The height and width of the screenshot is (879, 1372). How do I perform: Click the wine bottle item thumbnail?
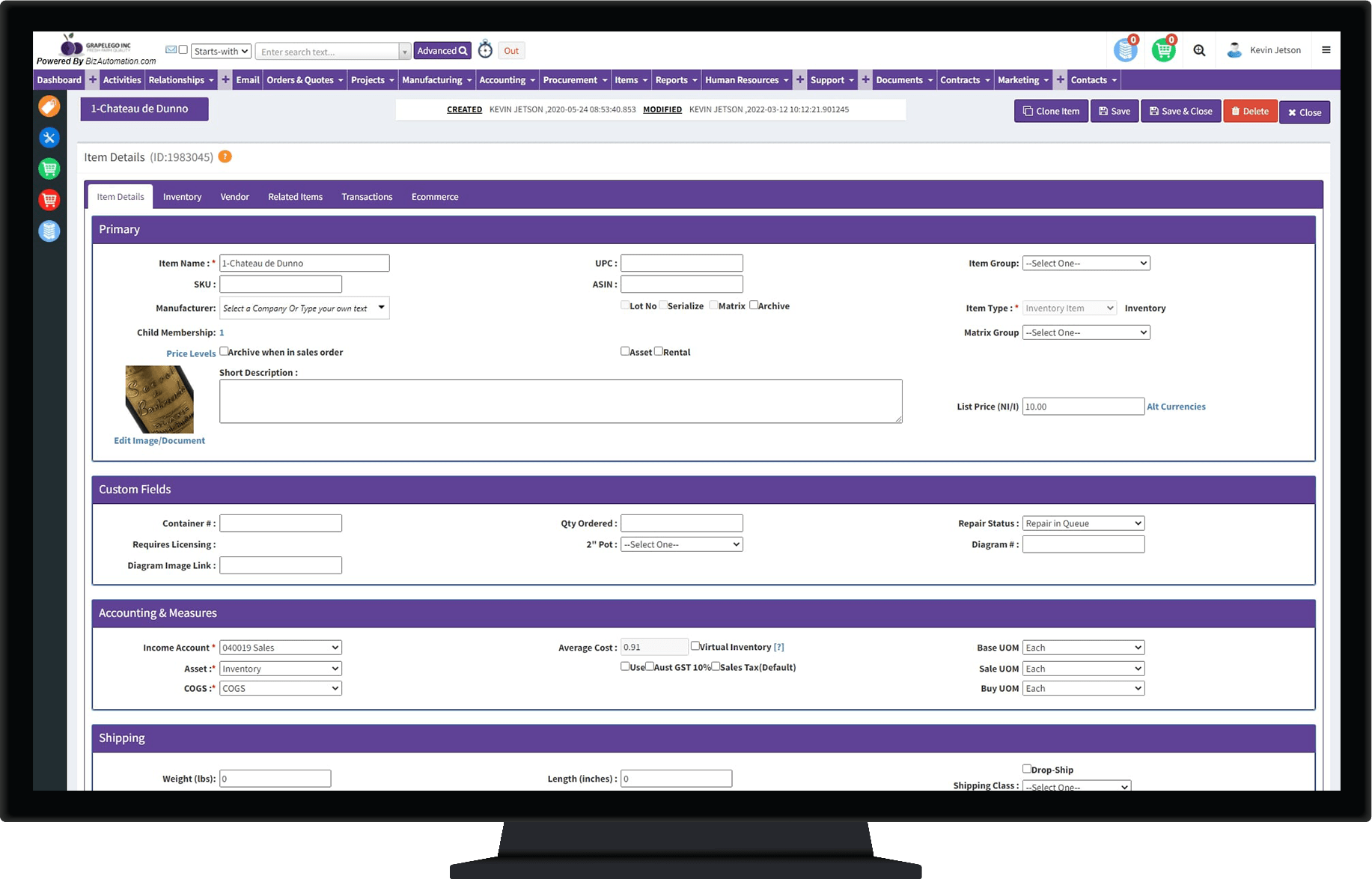159,399
